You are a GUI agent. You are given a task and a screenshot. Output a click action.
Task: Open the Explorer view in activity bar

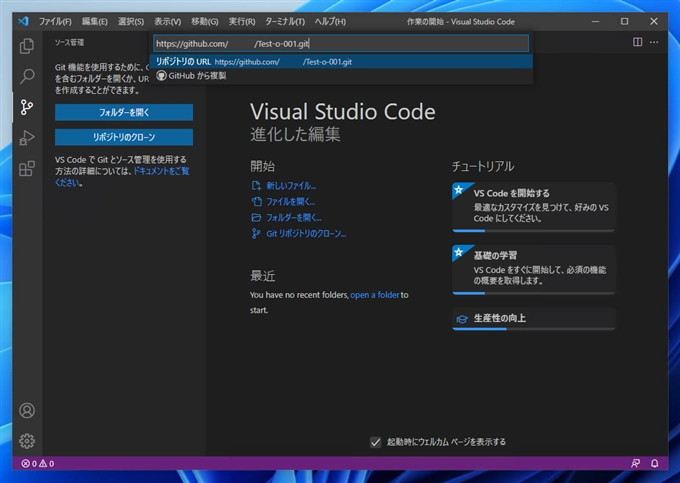(x=27, y=46)
